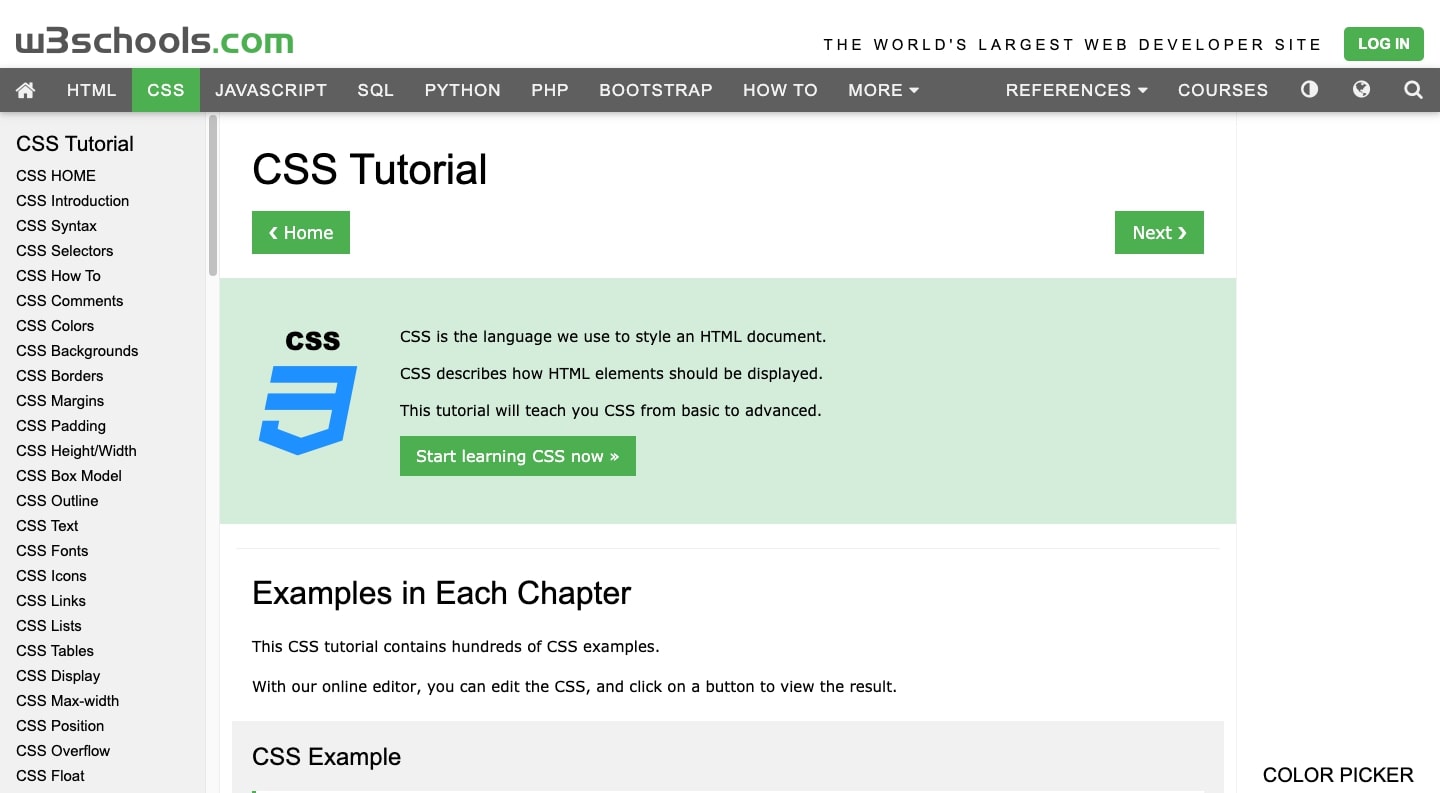The image size is (1440, 793).
Task: Open CSS How To in sidebar
Action: (58, 275)
